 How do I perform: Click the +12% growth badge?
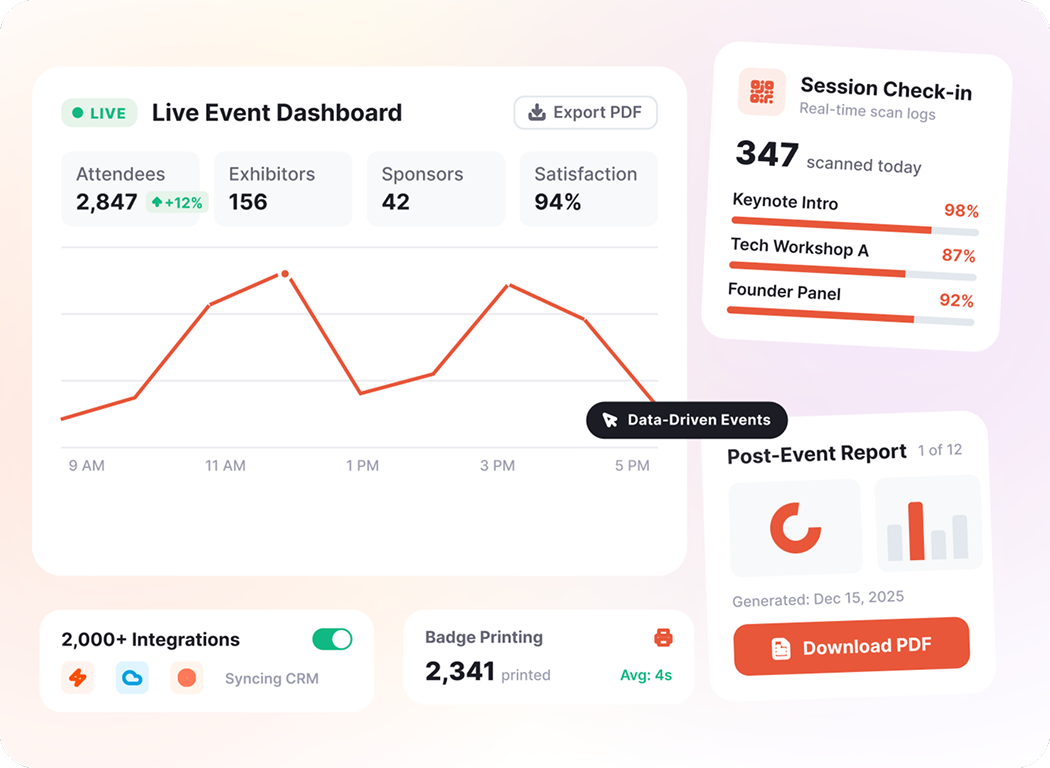(177, 202)
